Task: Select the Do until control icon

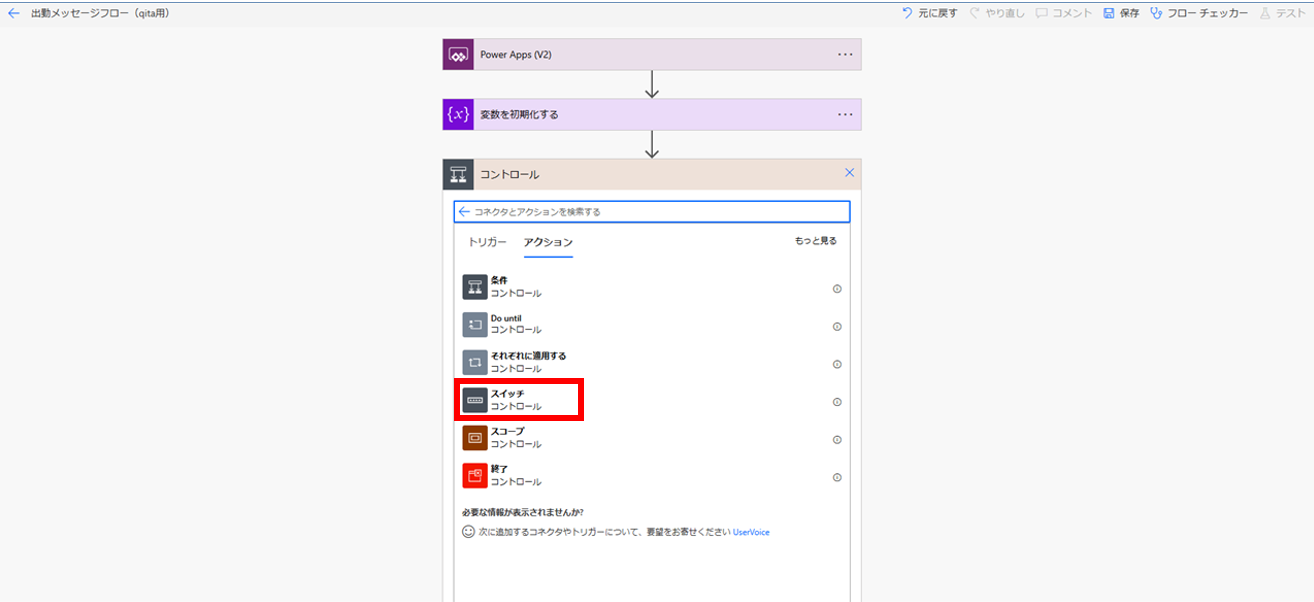Action: click(475, 325)
